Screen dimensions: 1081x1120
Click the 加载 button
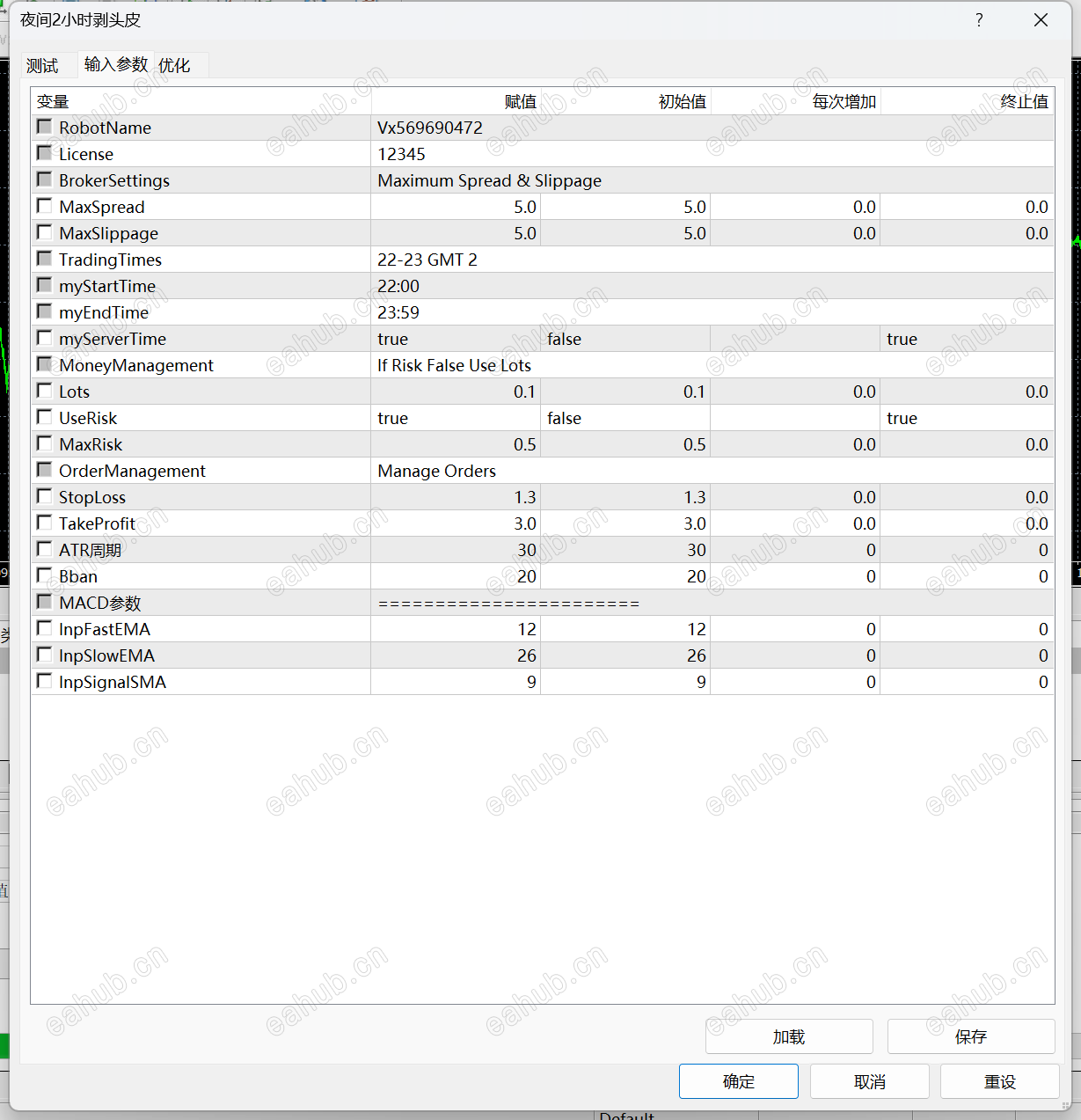(x=789, y=1036)
